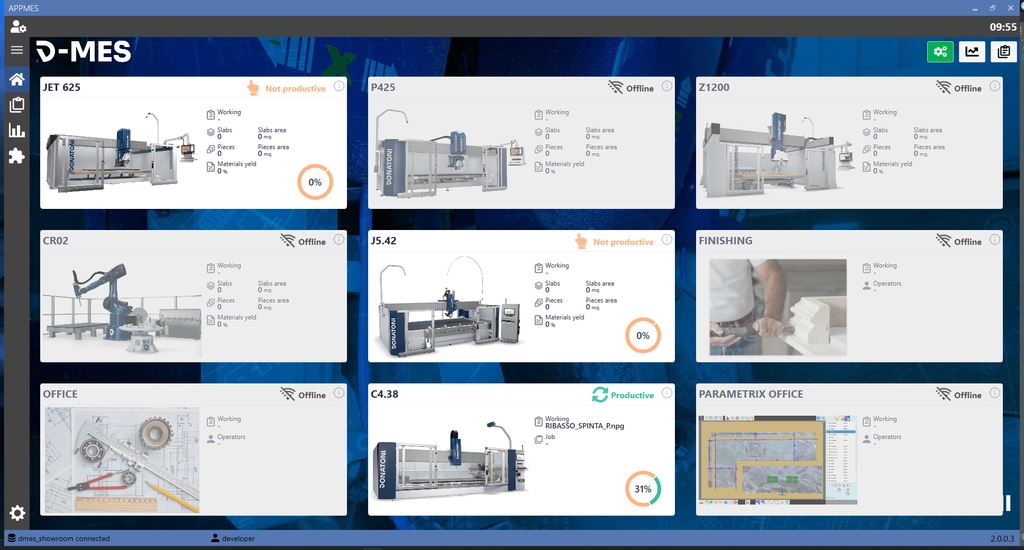Click the RIBASSO_SPINTA_P.npg working file name

[584, 426]
